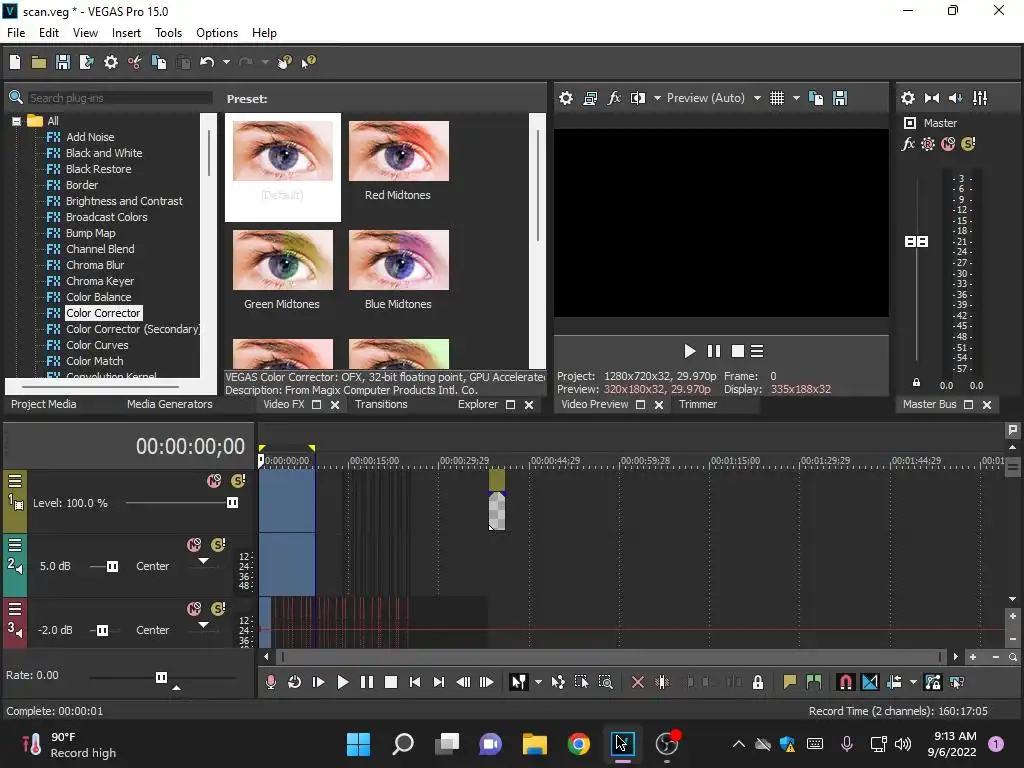This screenshot has height=768, width=1024.
Task: Save the preview snapshot to file
Action: 840,98
